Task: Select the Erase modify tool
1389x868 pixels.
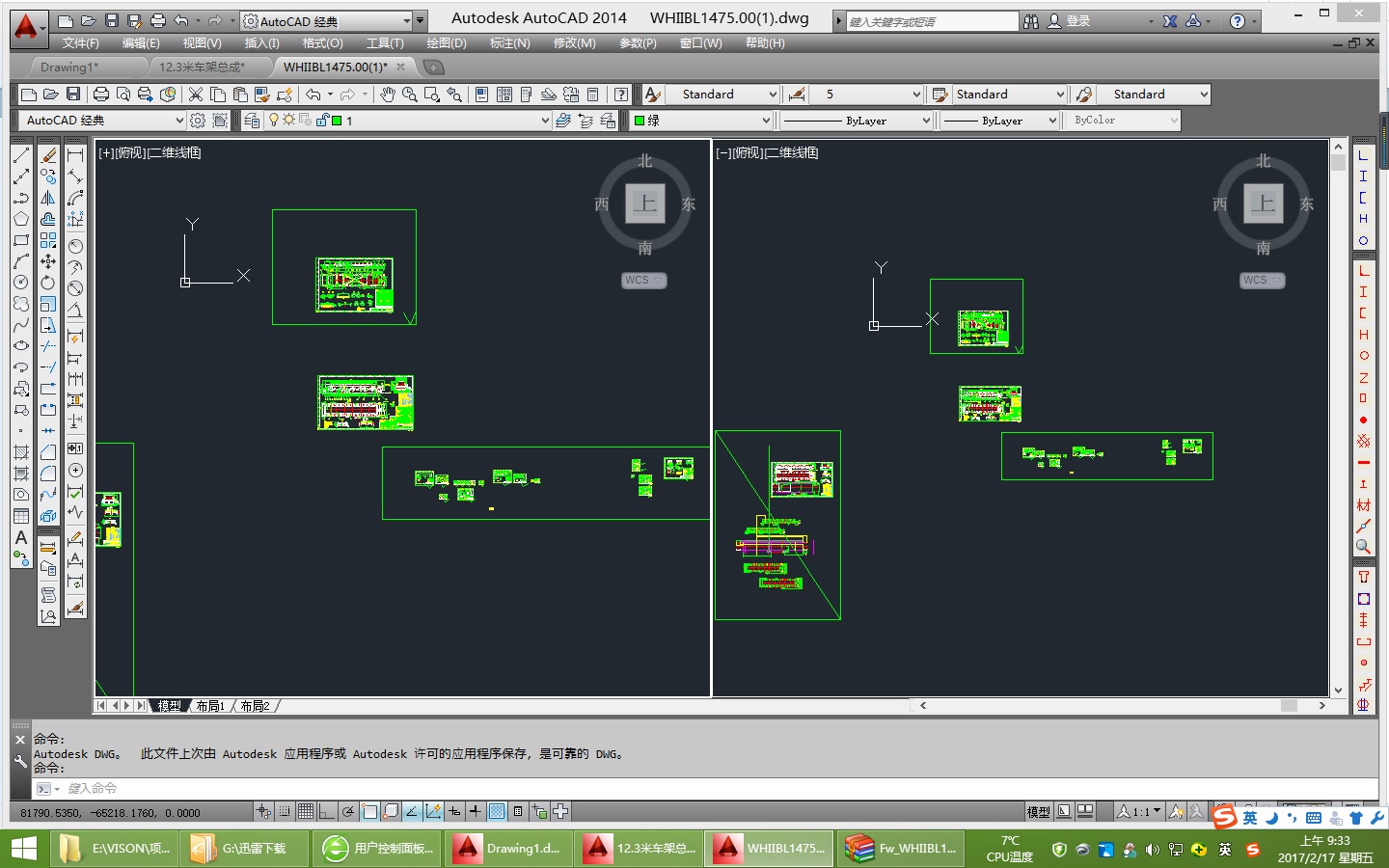Action: [48, 155]
